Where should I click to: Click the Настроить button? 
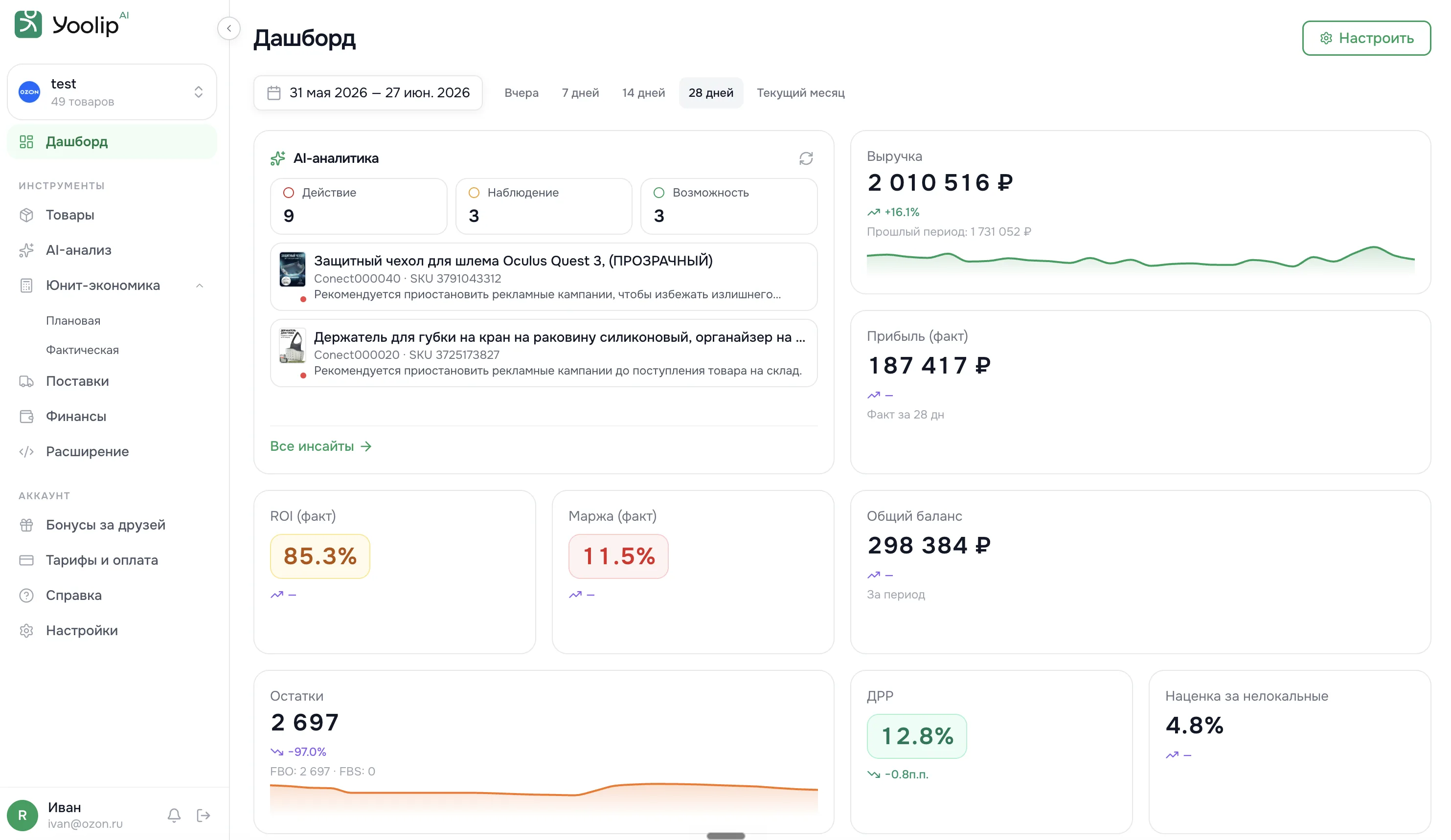pyautogui.click(x=1366, y=38)
